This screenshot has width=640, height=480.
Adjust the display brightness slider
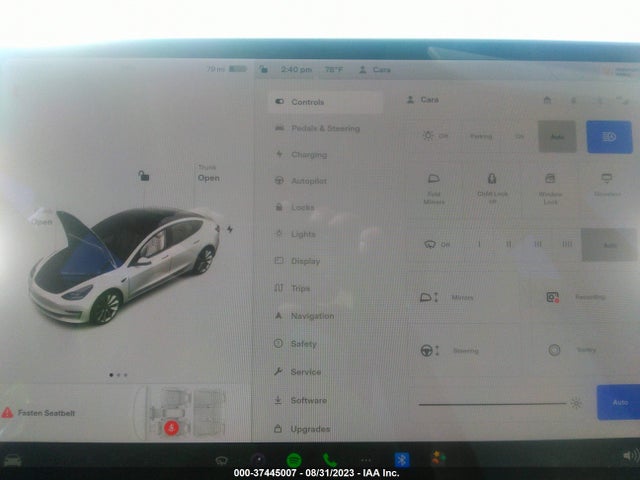coord(492,403)
